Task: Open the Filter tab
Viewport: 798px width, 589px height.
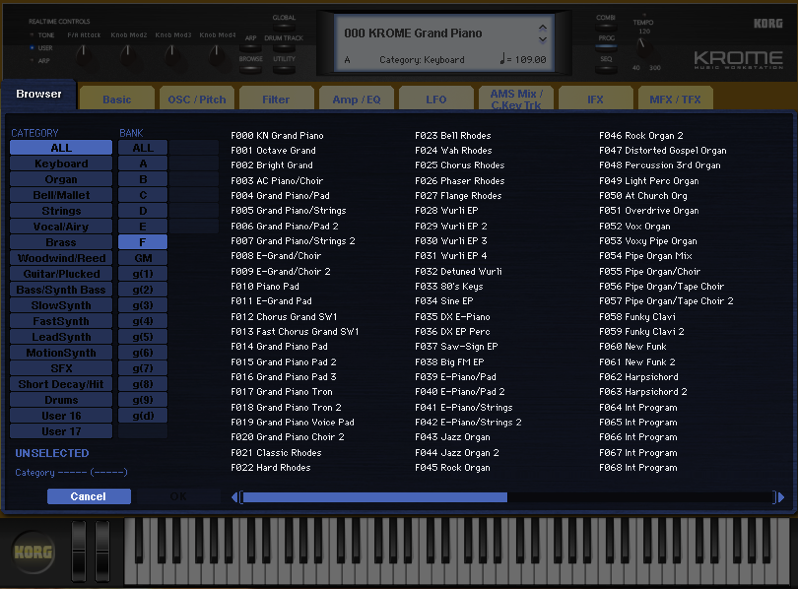Action: tap(276, 99)
